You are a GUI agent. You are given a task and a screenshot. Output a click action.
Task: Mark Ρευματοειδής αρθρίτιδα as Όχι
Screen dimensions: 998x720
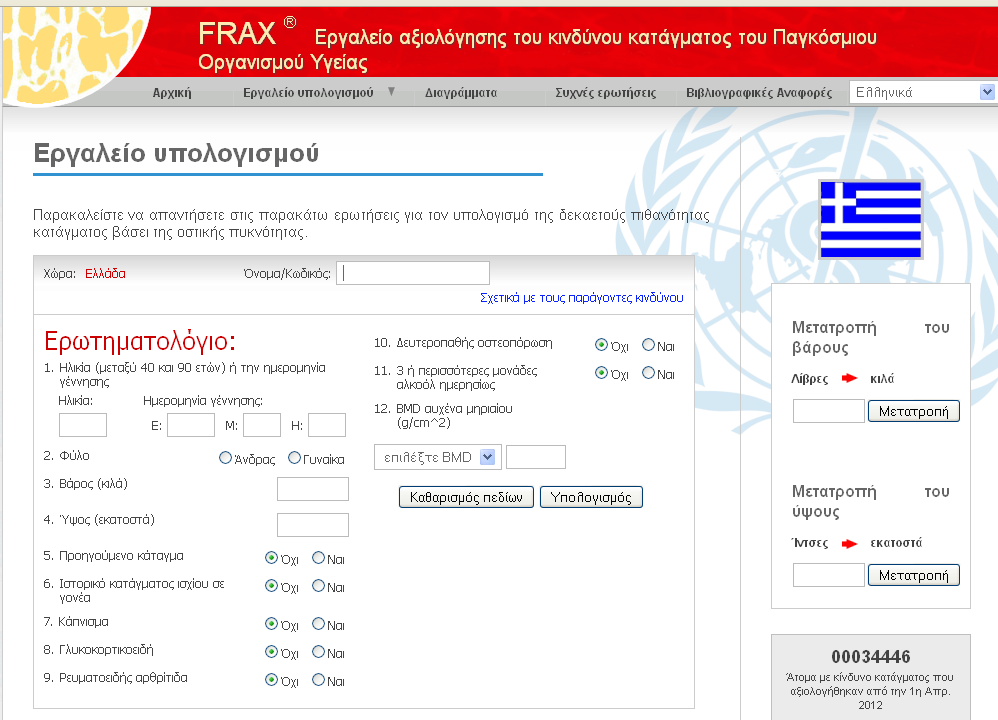pos(271,680)
